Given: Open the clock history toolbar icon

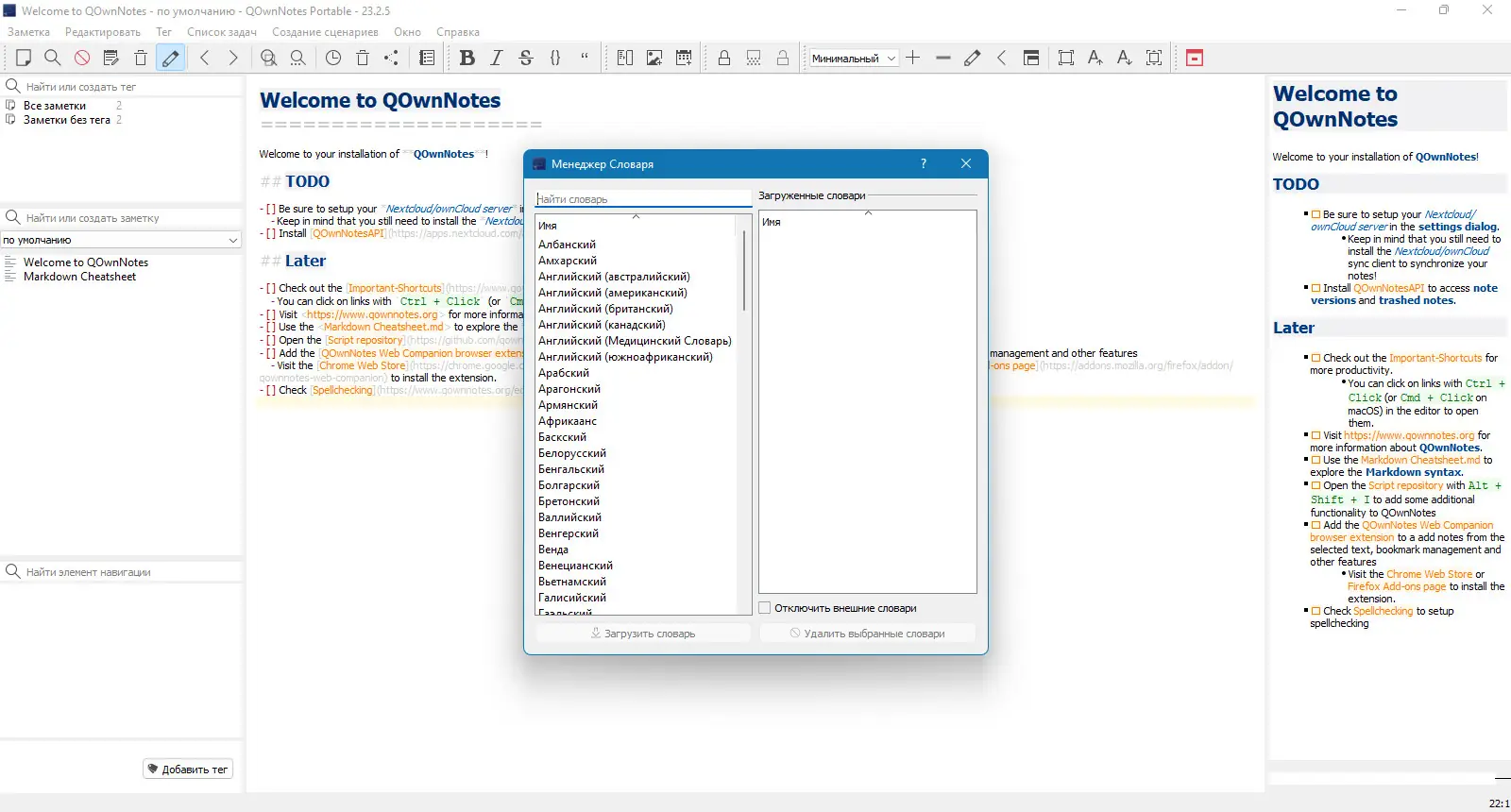Looking at the screenshot, I should [333, 58].
